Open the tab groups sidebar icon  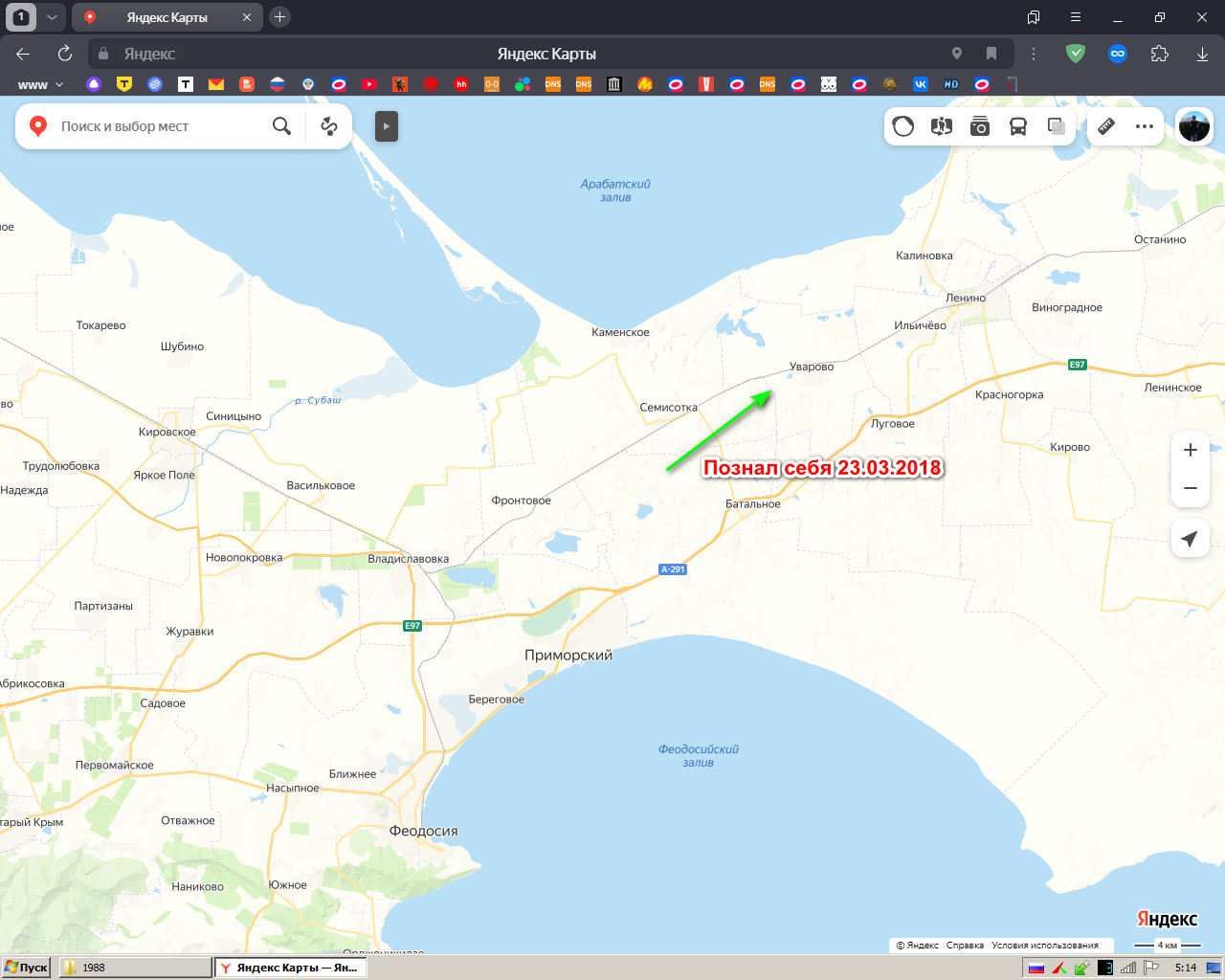point(1034,17)
